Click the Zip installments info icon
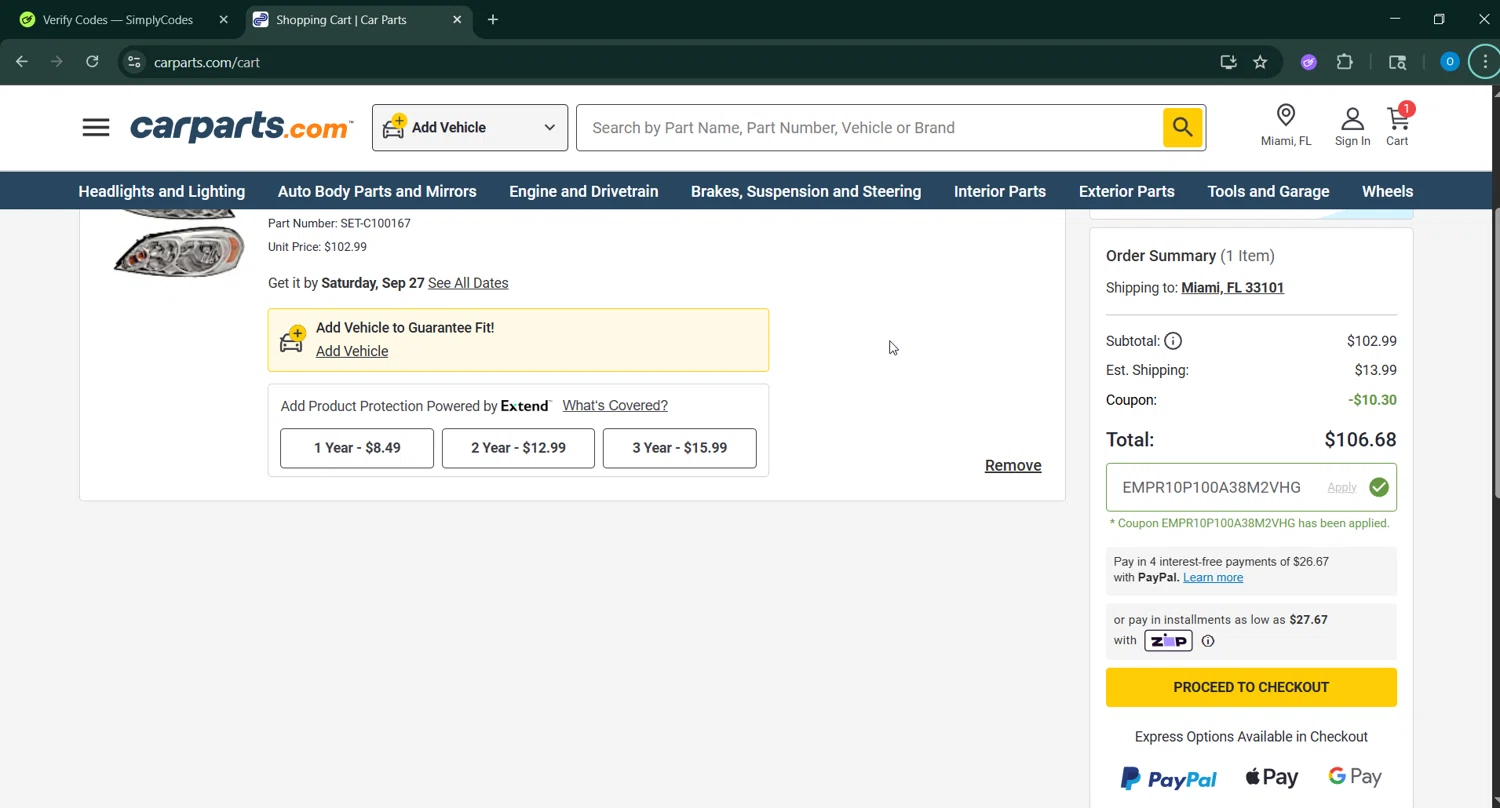 pyautogui.click(x=1208, y=641)
